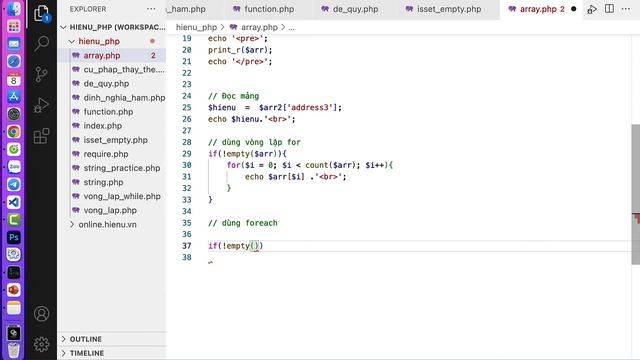
Task: Click the Run code icon in editor toolbar
Action: 591,9
